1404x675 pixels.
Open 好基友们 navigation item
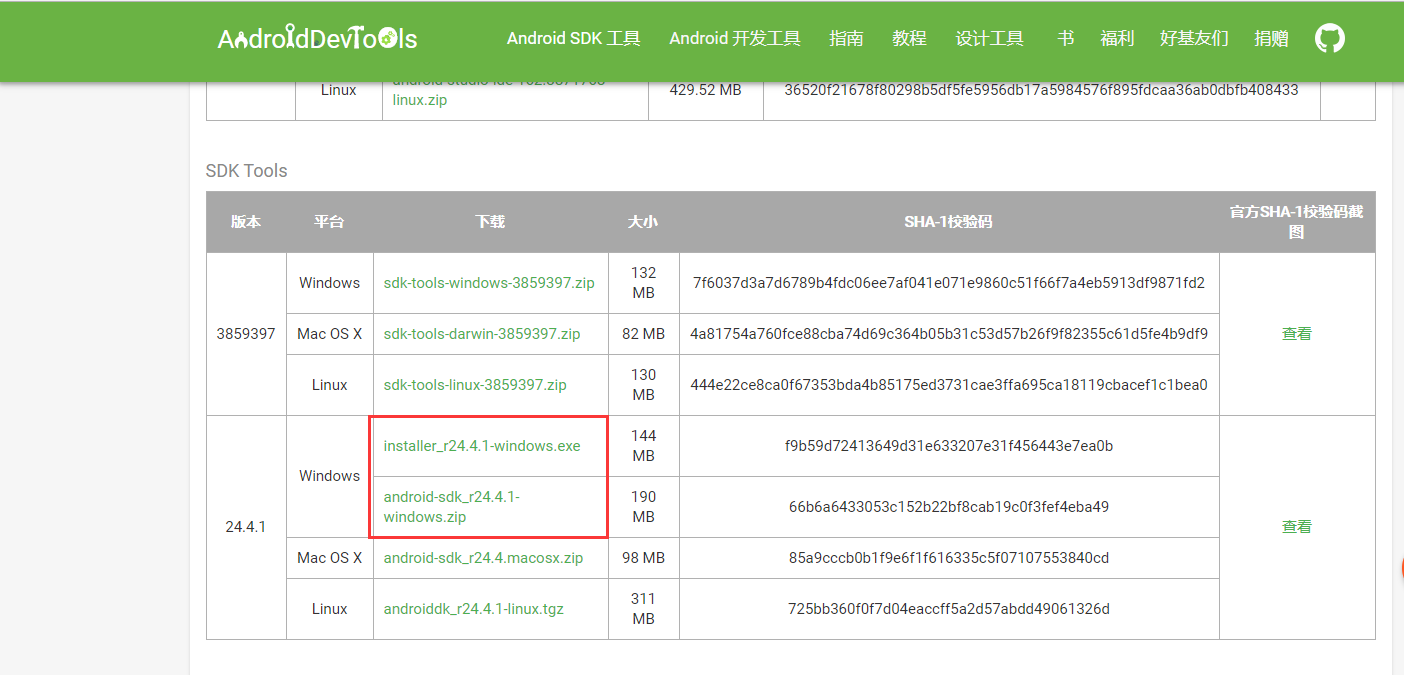[x=1194, y=39]
